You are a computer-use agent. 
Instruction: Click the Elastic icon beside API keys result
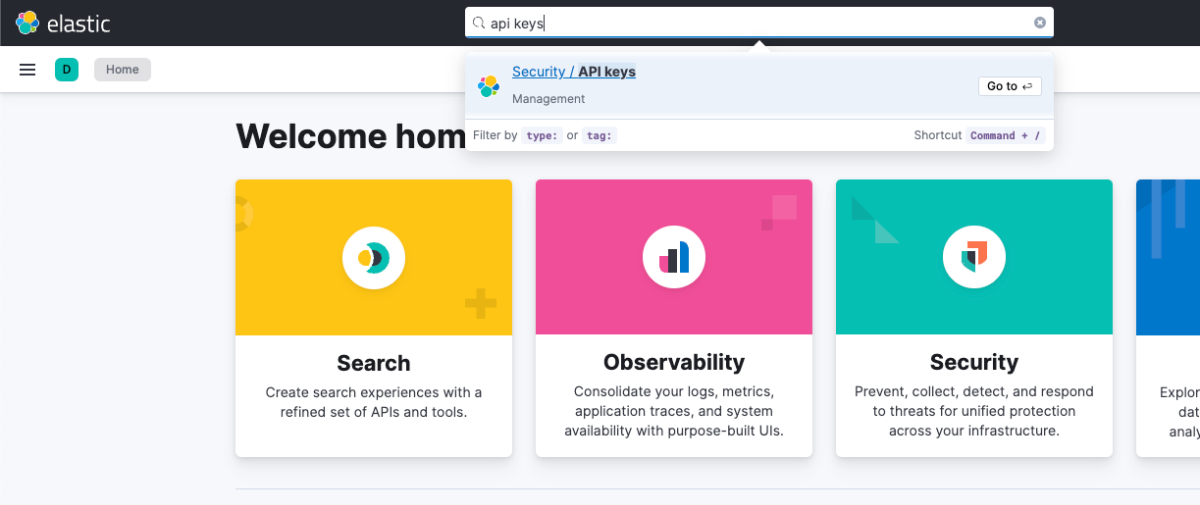click(488, 86)
